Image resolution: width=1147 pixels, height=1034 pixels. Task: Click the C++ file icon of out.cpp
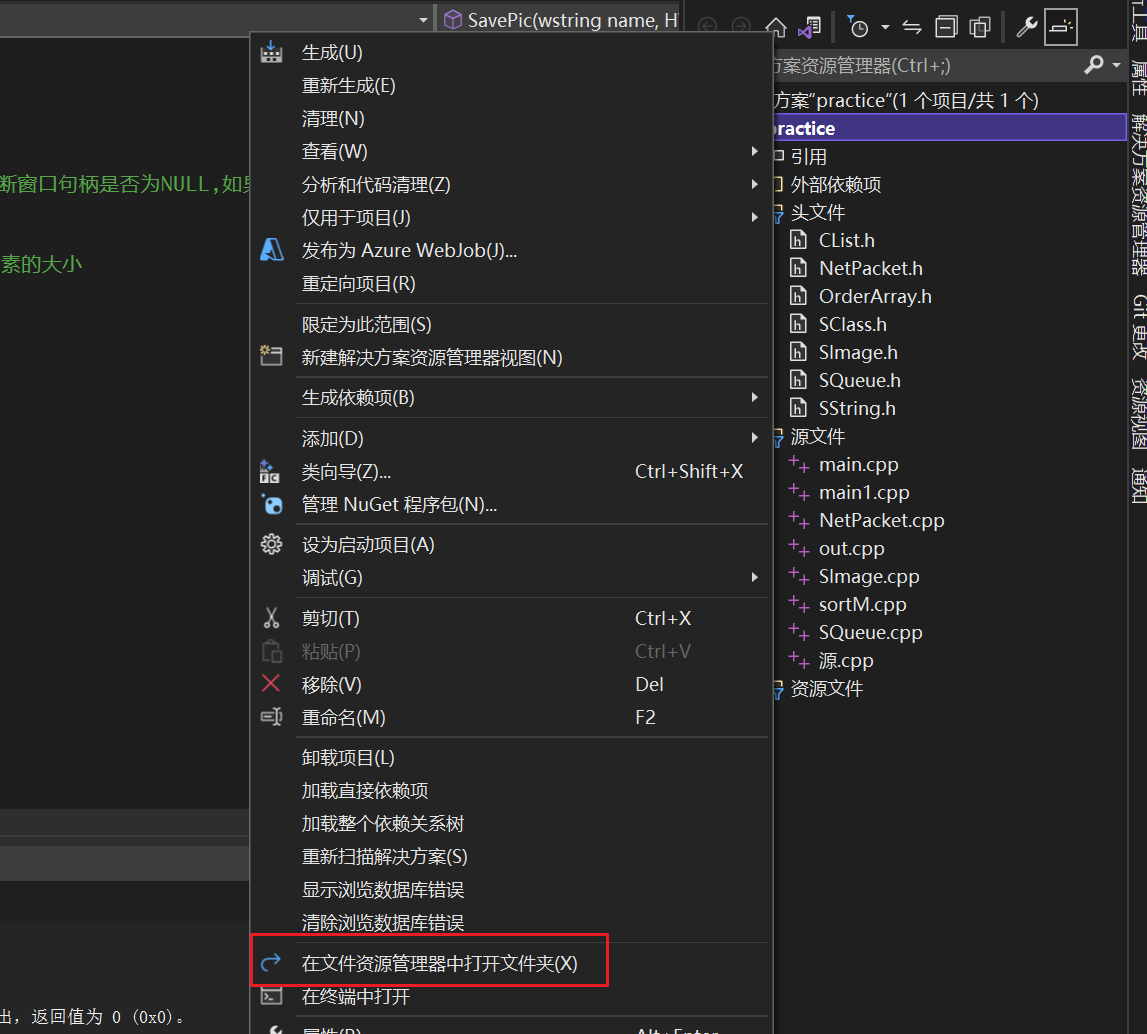799,548
